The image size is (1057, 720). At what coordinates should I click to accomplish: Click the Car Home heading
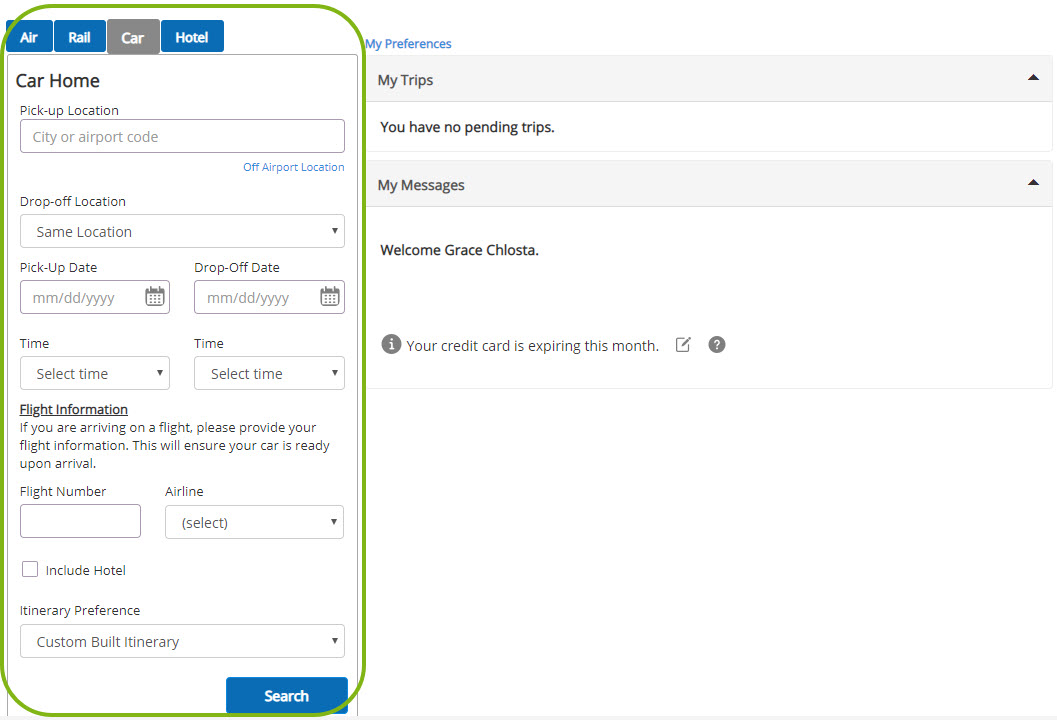[57, 81]
